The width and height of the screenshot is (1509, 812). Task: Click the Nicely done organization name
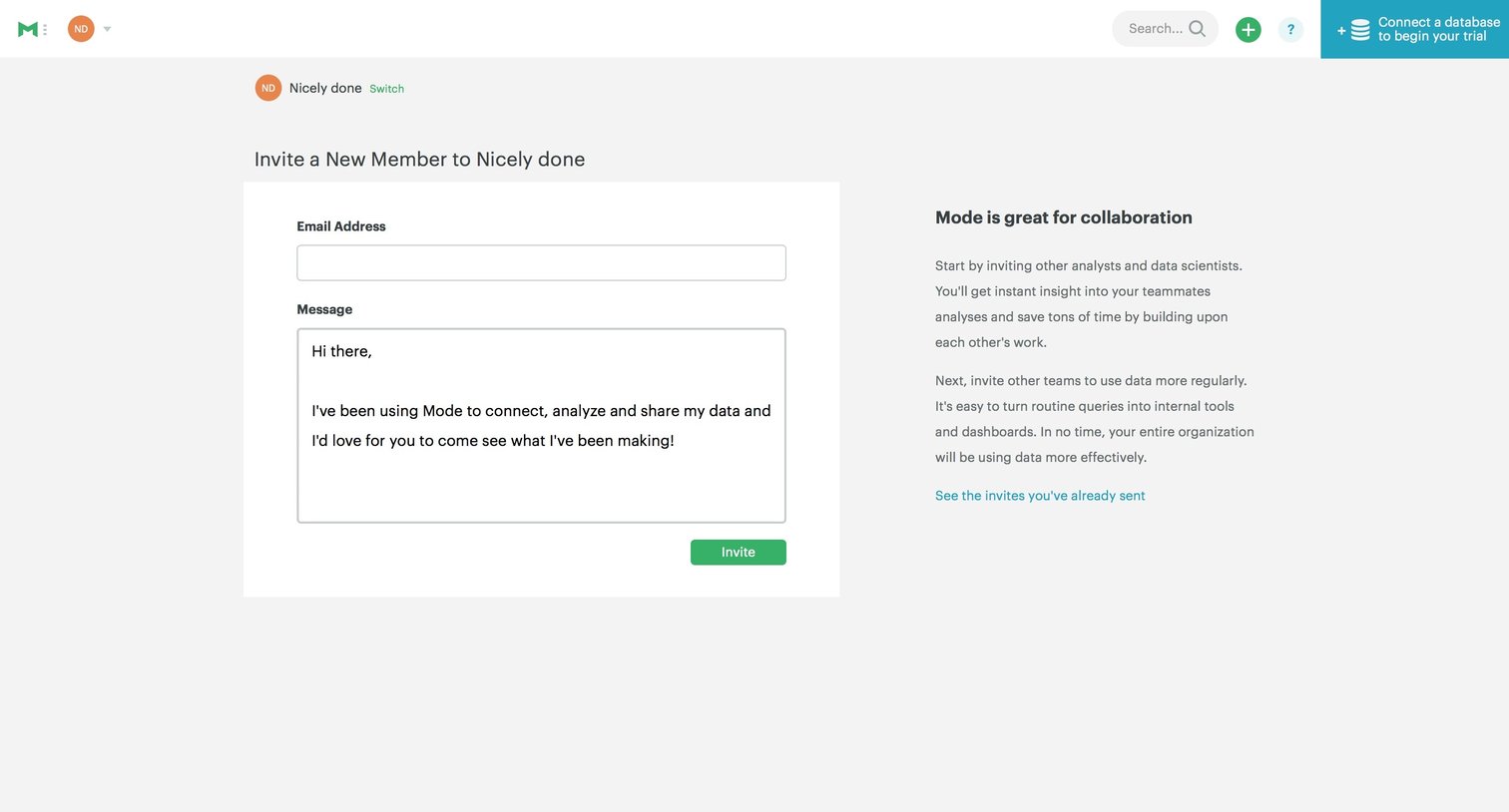tap(325, 88)
